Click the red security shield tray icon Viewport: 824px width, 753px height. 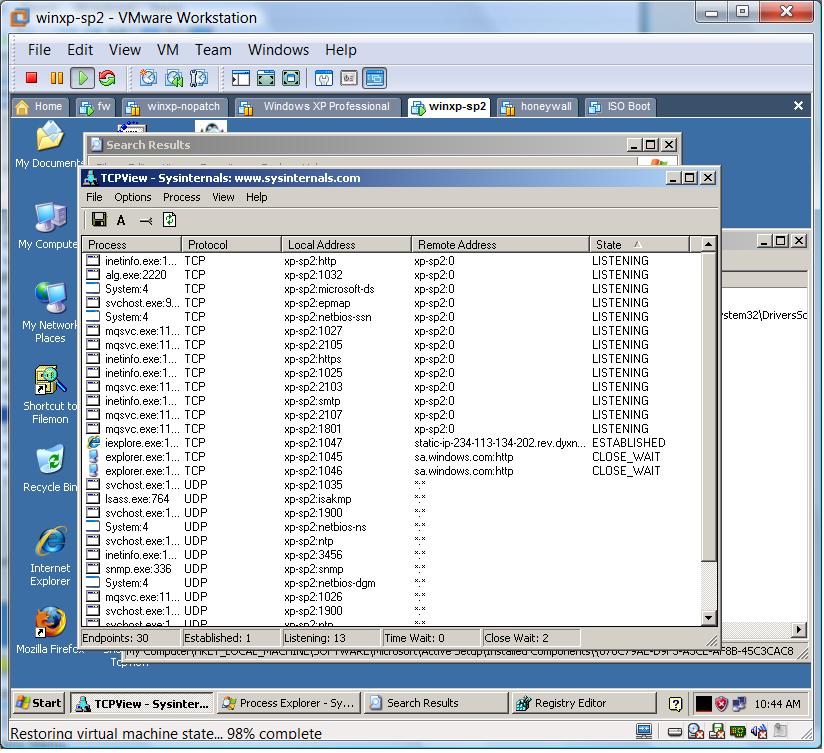[x=722, y=704]
